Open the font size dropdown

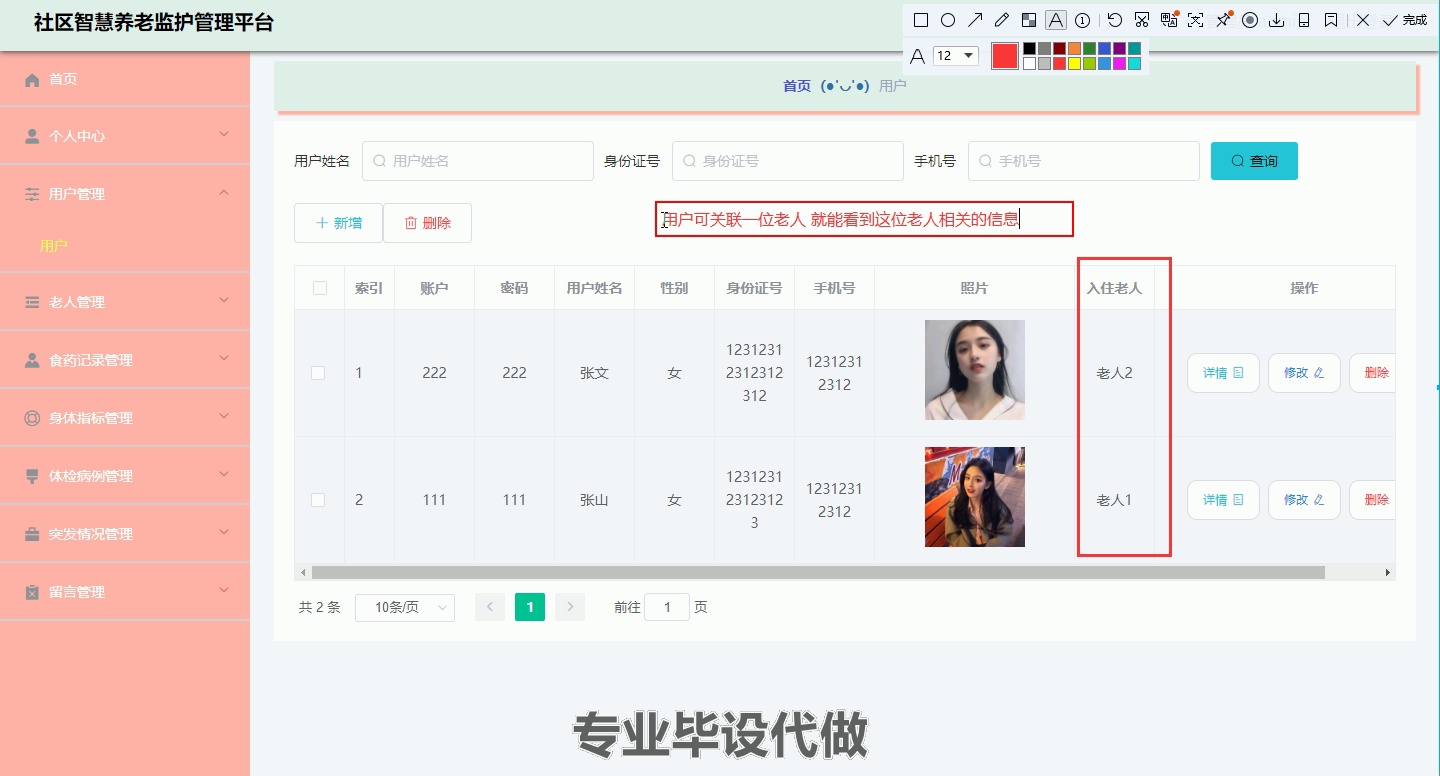coord(957,56)
